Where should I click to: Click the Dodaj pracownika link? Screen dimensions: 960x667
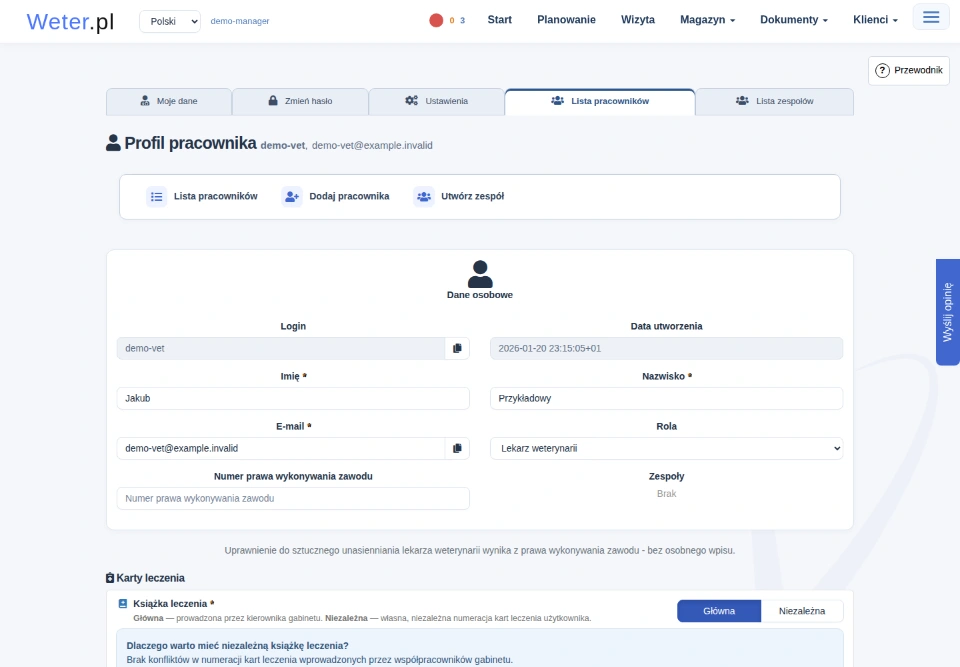pyautogui.click(x=349, y=196)
